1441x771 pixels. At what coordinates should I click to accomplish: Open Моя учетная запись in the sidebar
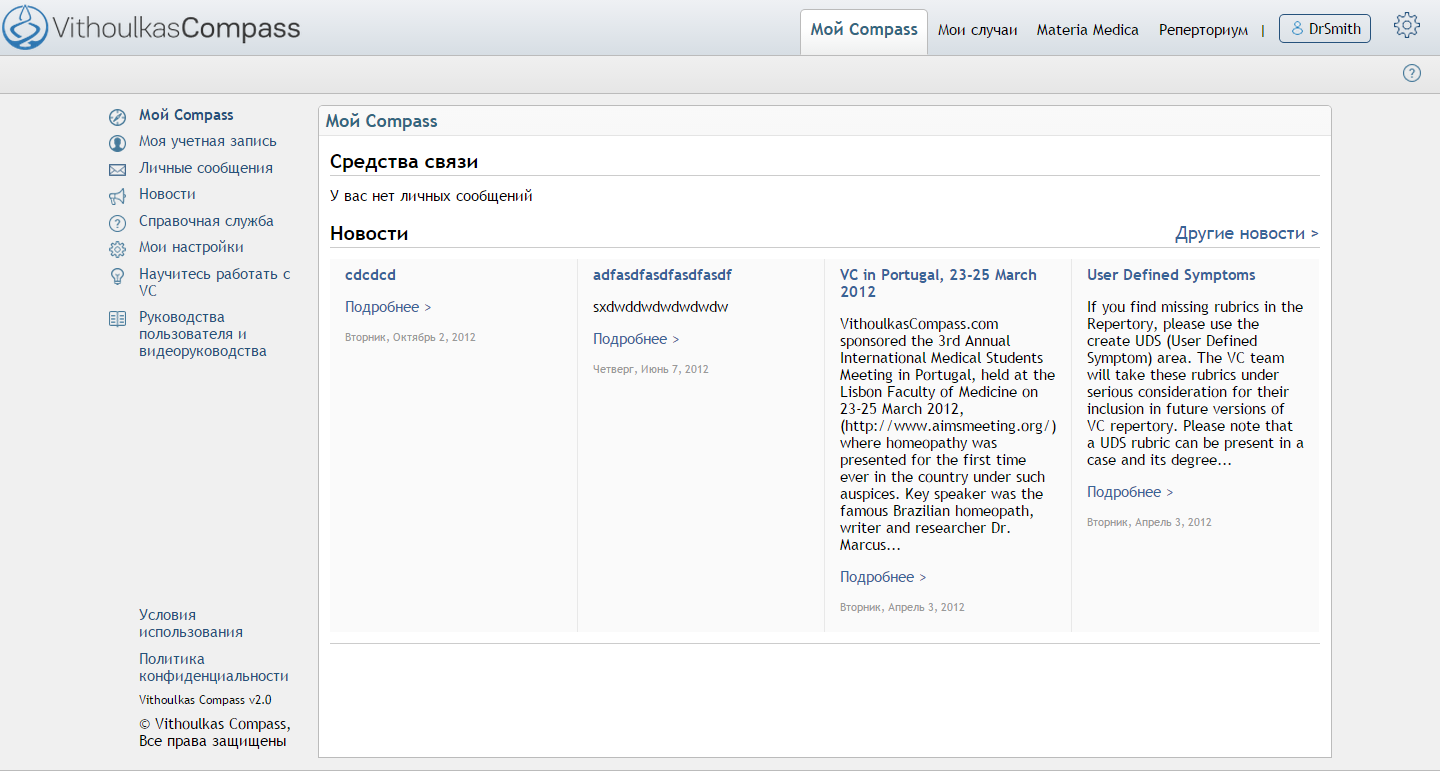pyautogui.click(x=208, y=141)
